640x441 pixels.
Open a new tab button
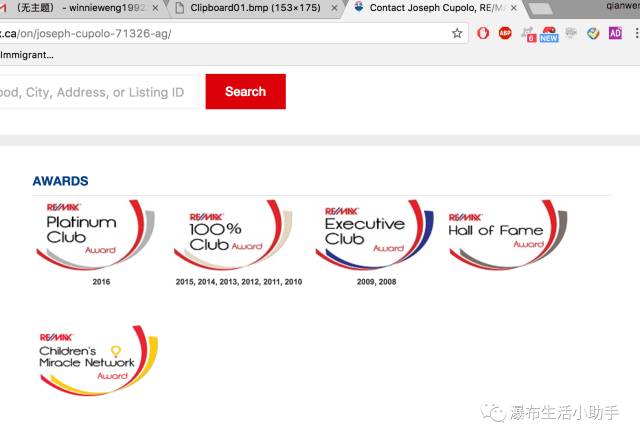(541, 9)
